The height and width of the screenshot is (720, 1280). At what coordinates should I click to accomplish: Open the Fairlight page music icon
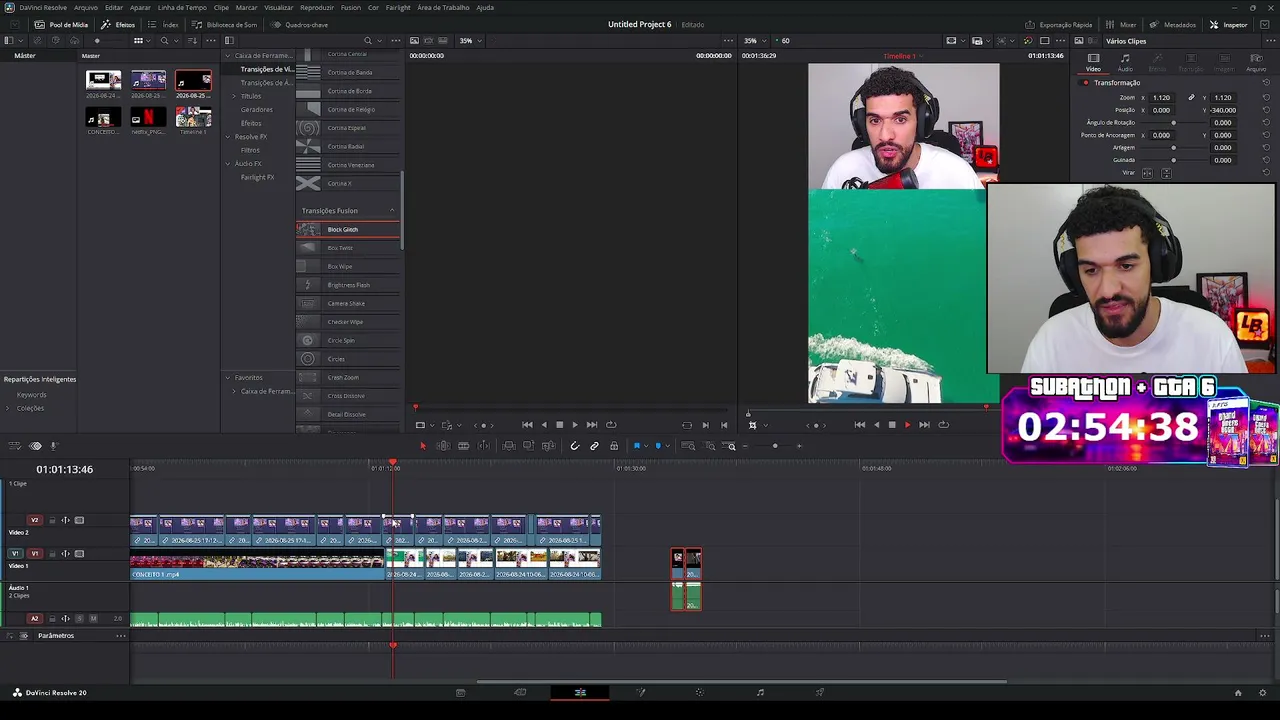click(x=760, y=692)
